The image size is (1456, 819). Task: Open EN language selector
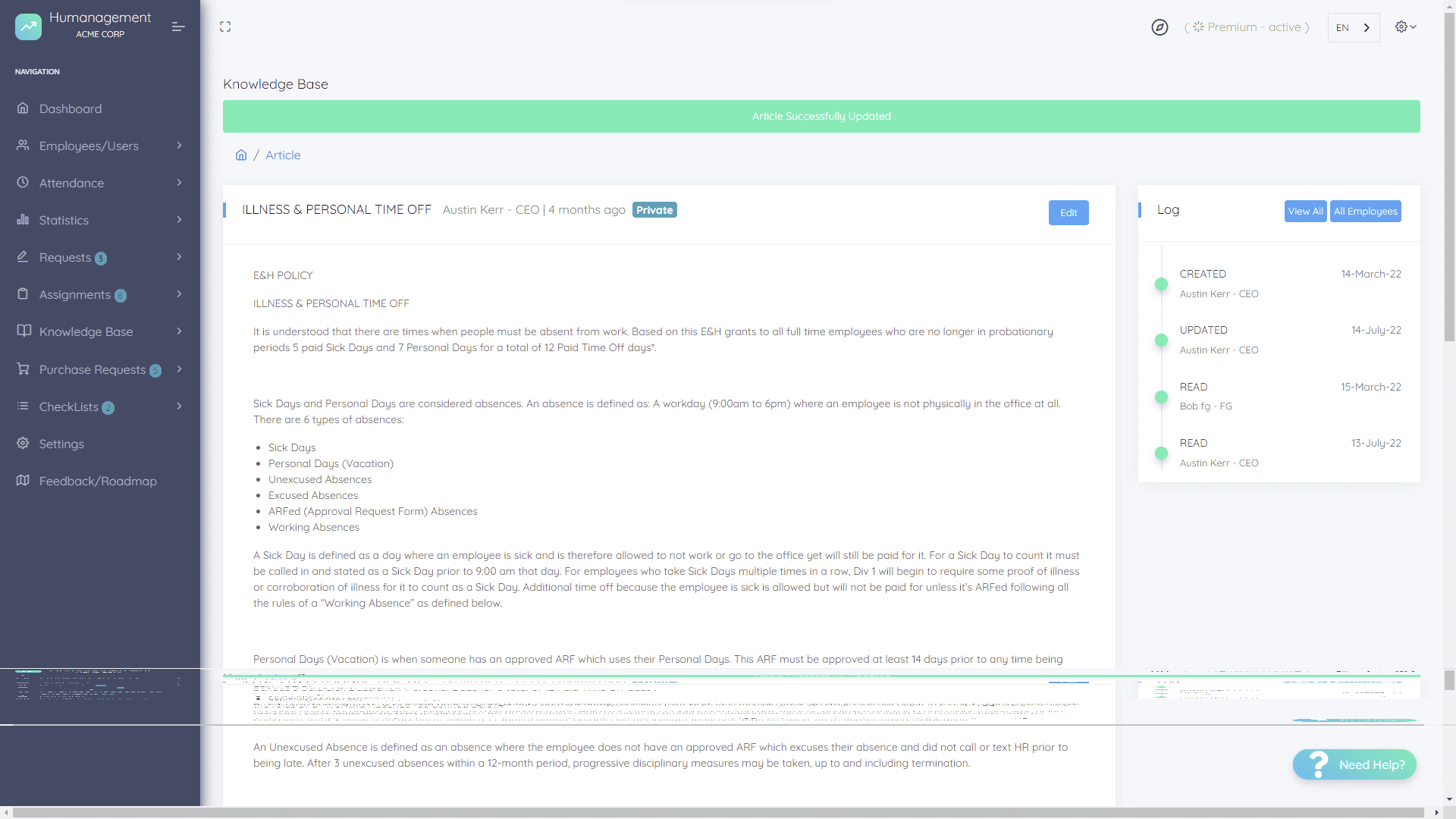(x=1353, y=27)
